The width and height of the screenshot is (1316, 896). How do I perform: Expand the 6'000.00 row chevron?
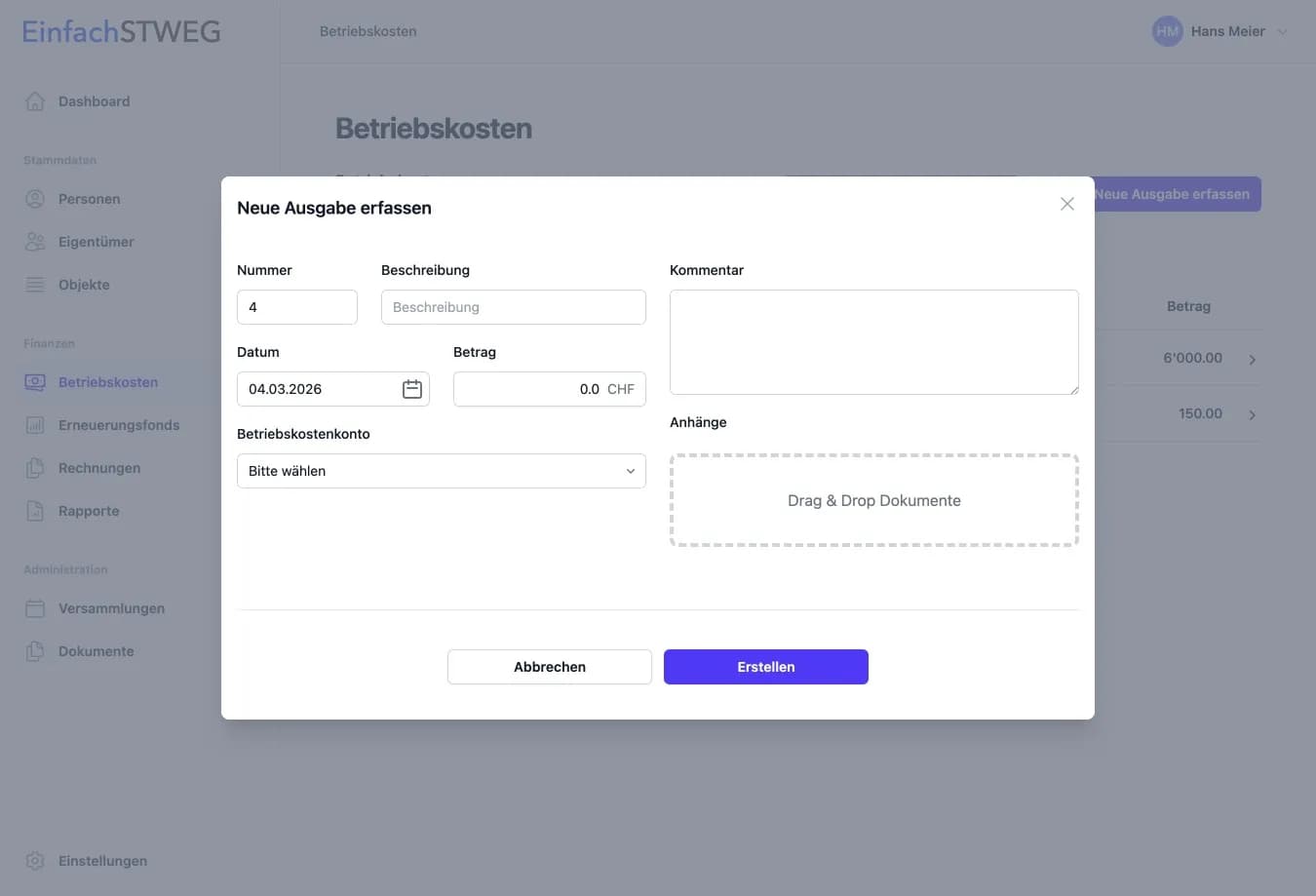(x=1253, y=360)
